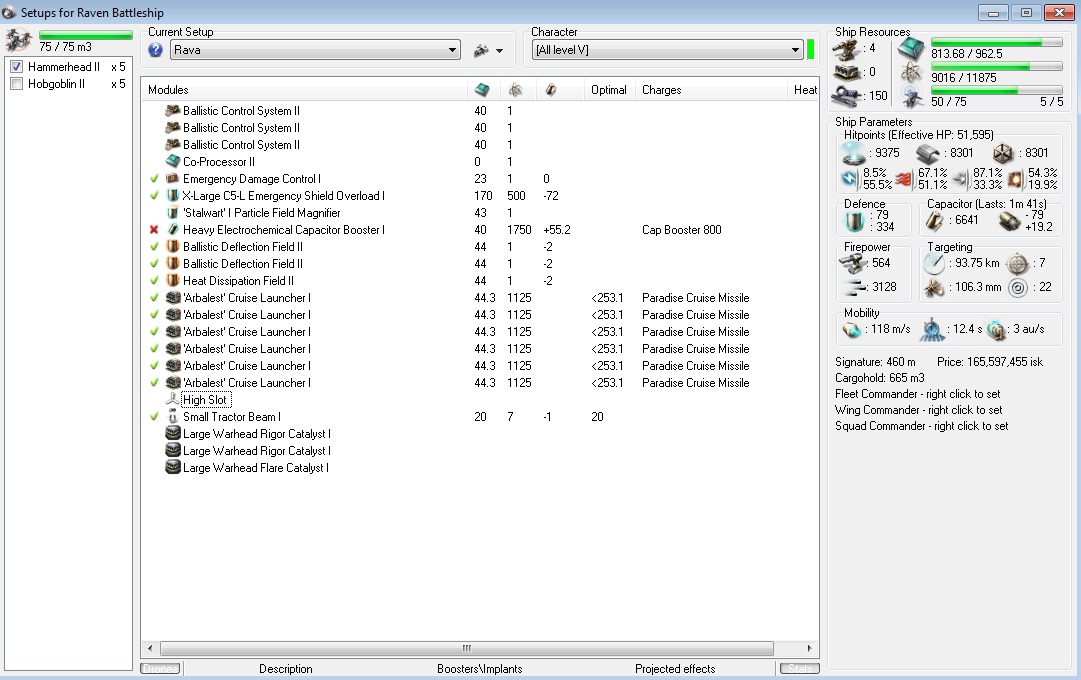Open the Boosters\Implants tab

(480, 669)
